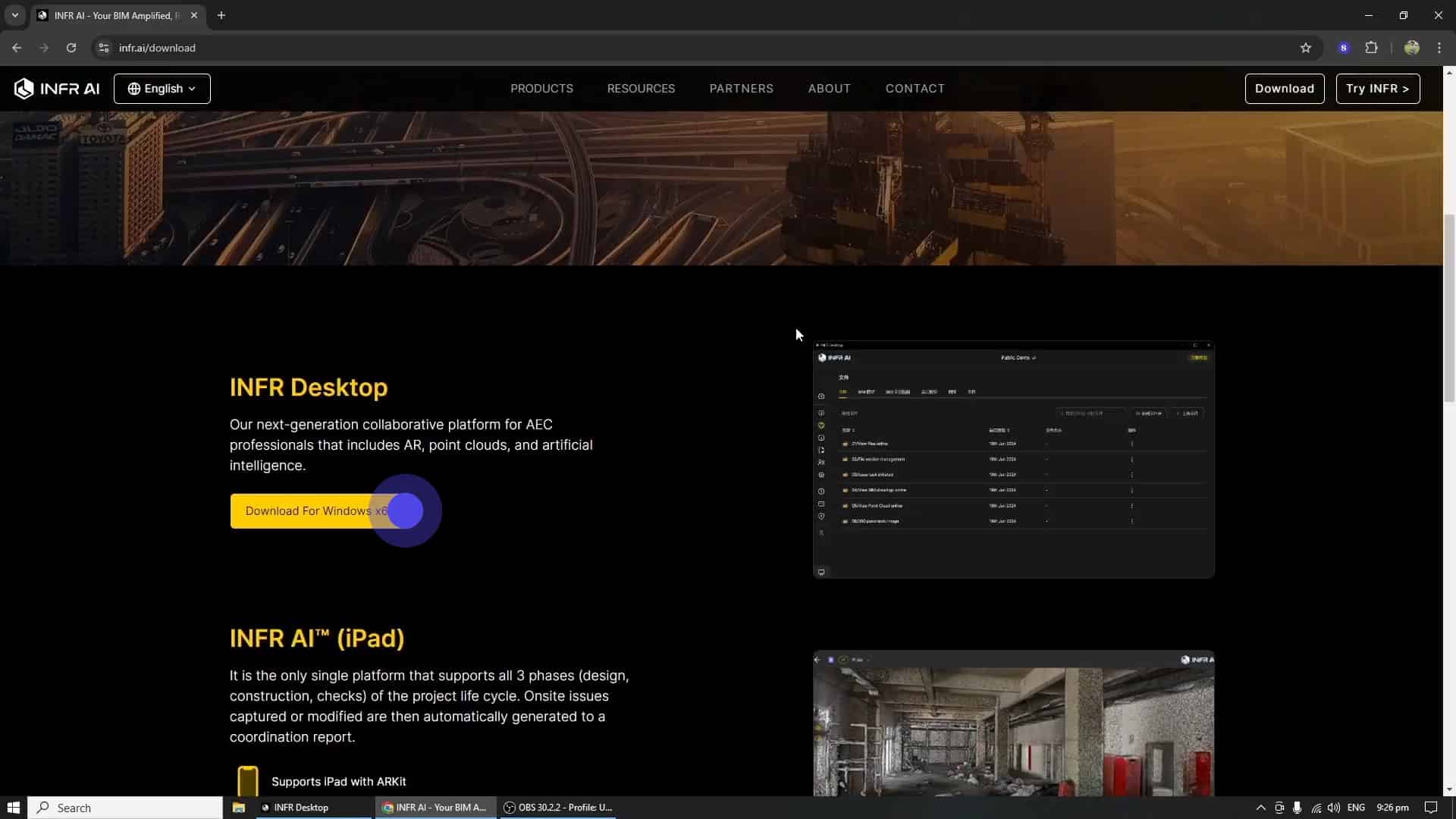
Task: Open the Extensions puzzle icon
Action: [1371, 48]
